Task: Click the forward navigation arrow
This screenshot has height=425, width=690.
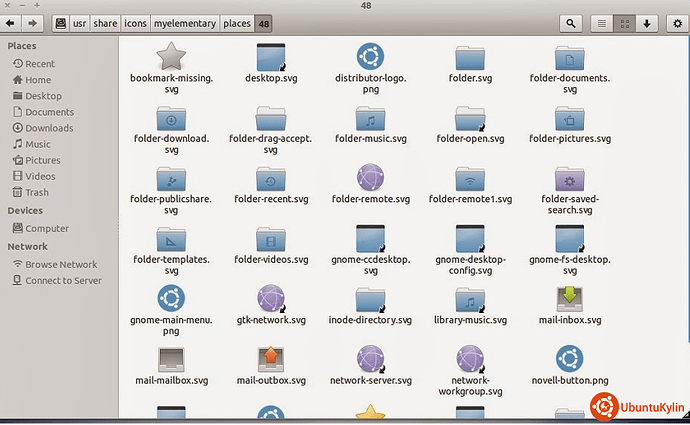Action: point(34,22)
